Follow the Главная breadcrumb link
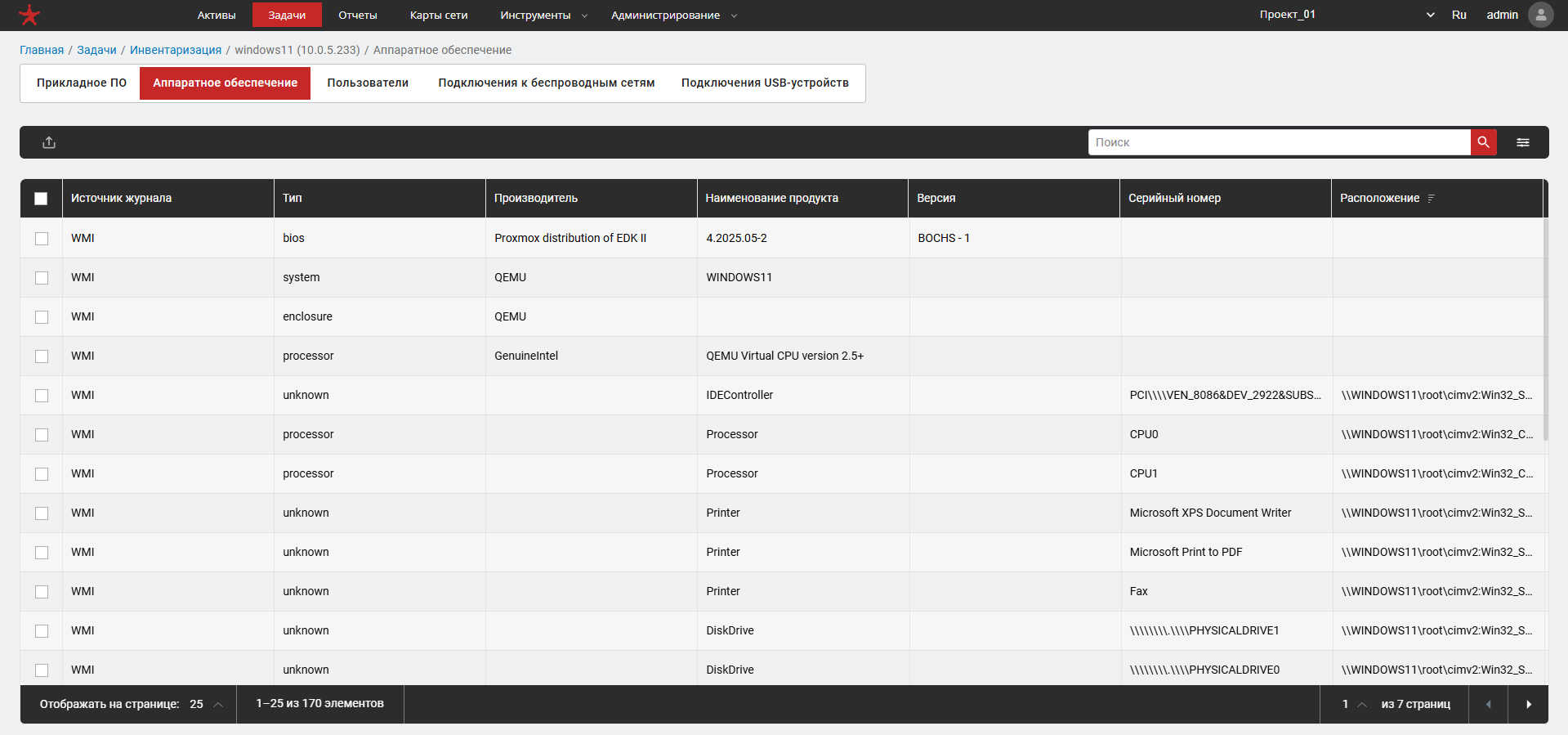Image resolution: width=1568 pixels, height=735 pixels. [42, 50]
